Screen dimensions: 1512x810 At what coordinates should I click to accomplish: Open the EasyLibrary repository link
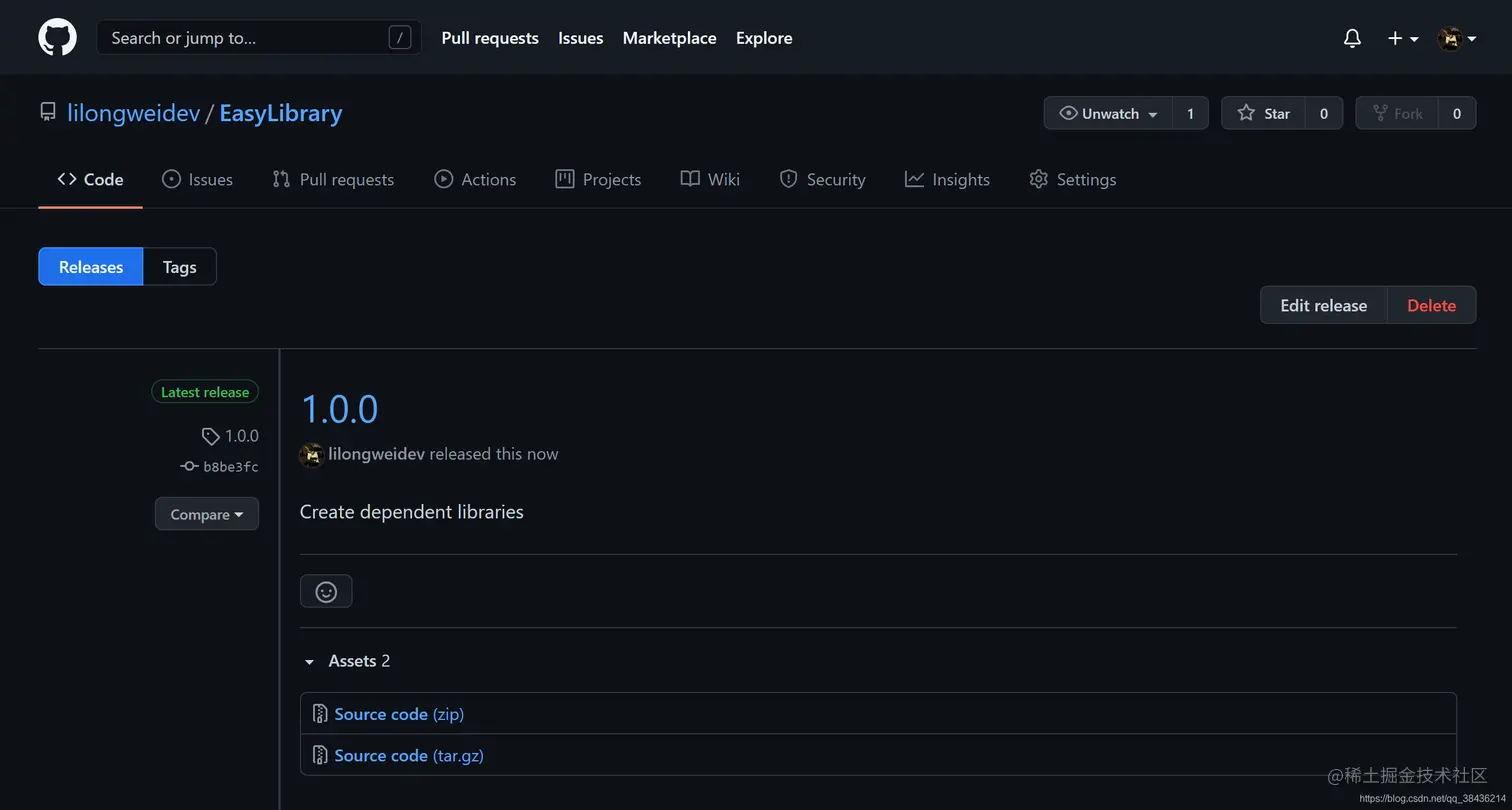(x=281, y=113)
